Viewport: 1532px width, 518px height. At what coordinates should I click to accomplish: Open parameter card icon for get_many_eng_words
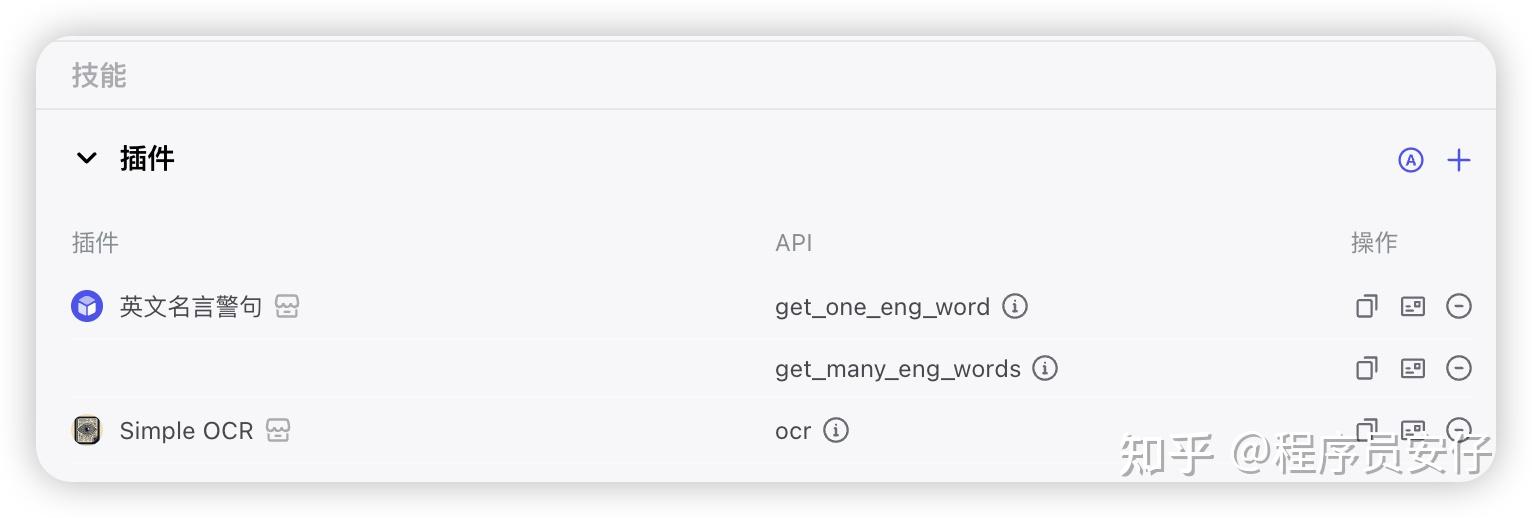1413,368
